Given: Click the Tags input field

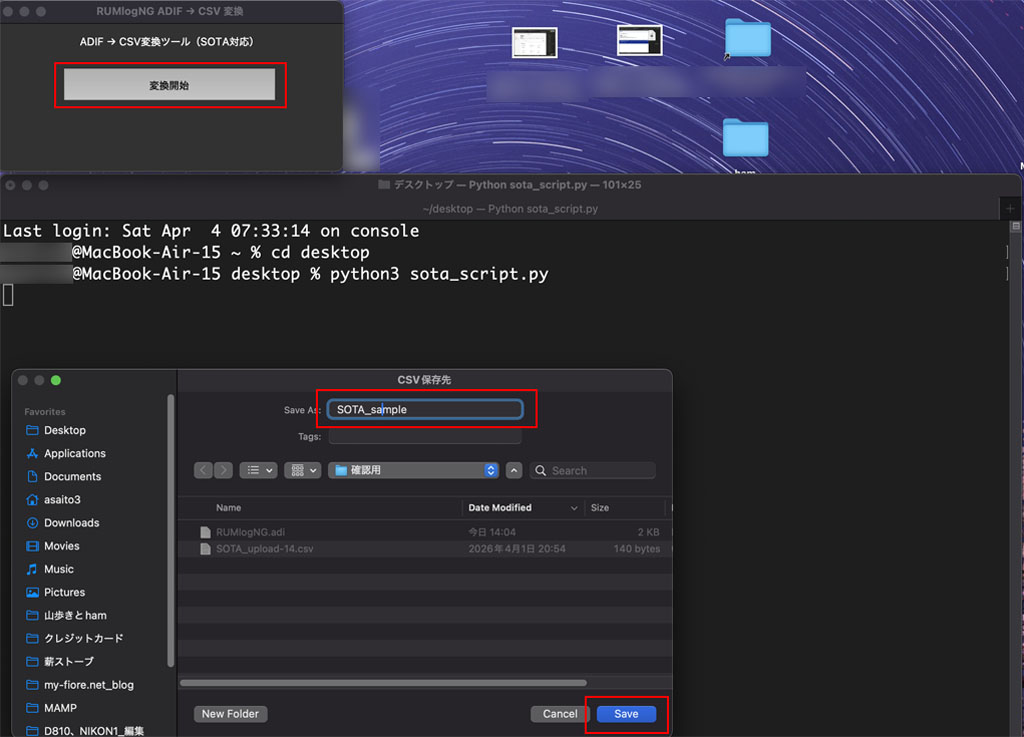Looking at the screenshot, I should coord(425,437).
